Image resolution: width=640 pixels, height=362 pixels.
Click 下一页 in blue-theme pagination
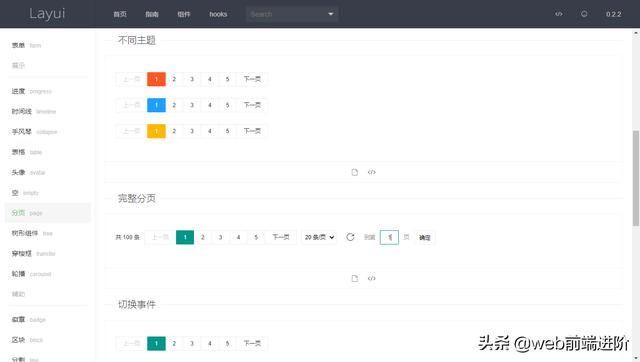252,105
